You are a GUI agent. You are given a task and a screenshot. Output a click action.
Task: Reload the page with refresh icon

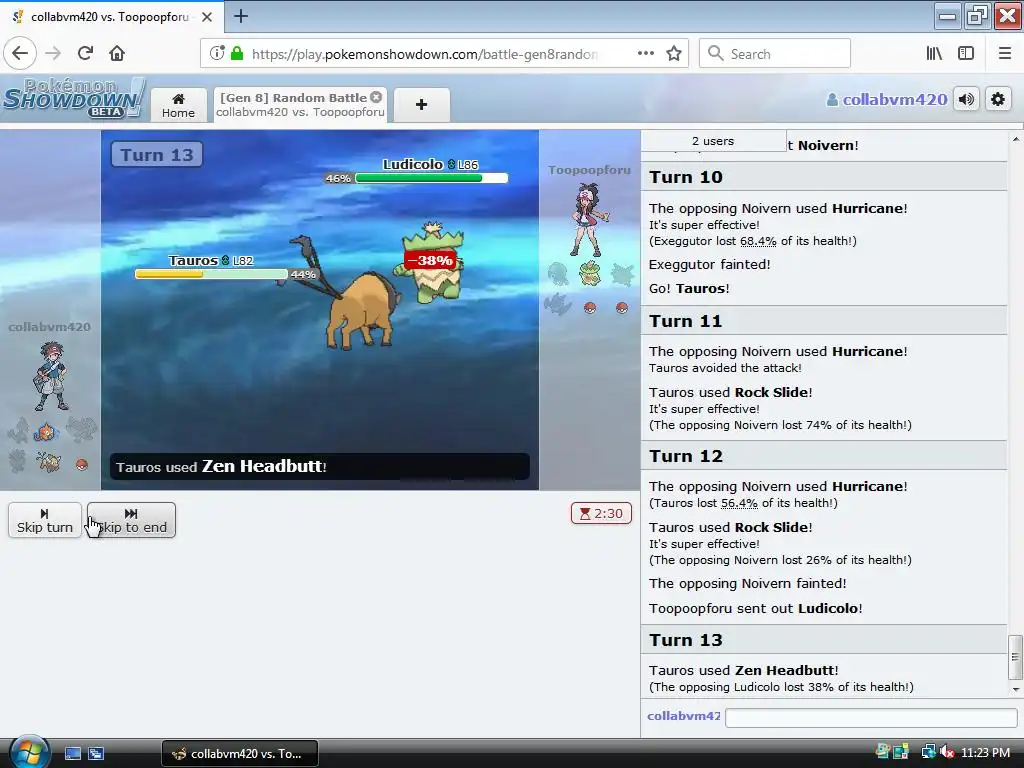click(85, 54)
